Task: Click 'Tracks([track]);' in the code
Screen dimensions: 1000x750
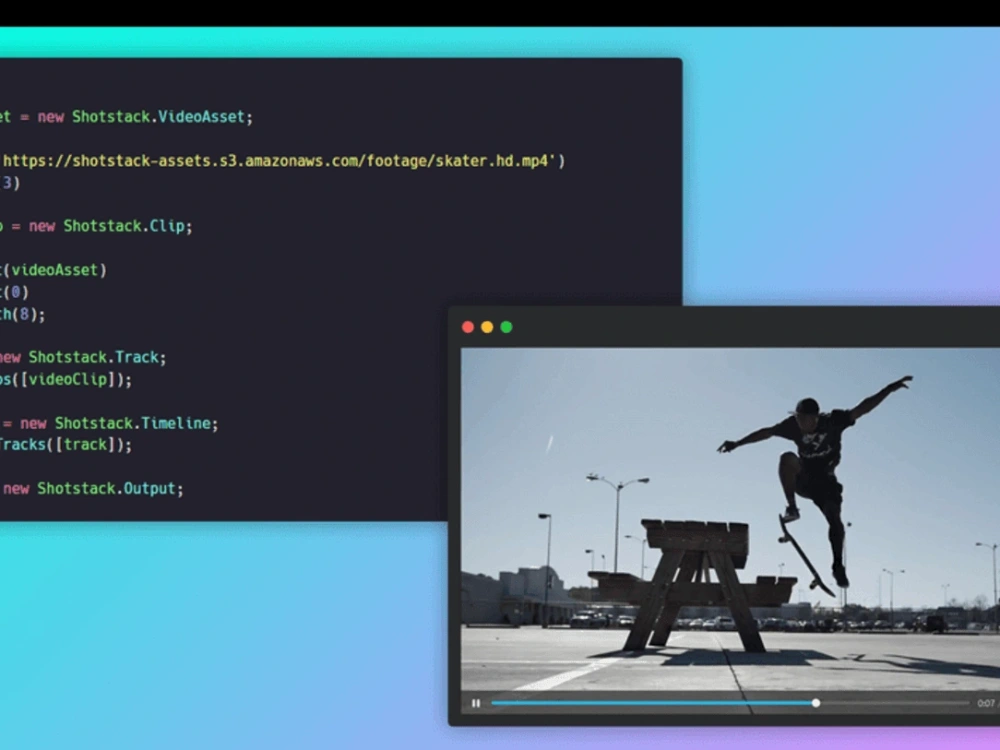Action: pyautogui.click(x=65, y=445)
